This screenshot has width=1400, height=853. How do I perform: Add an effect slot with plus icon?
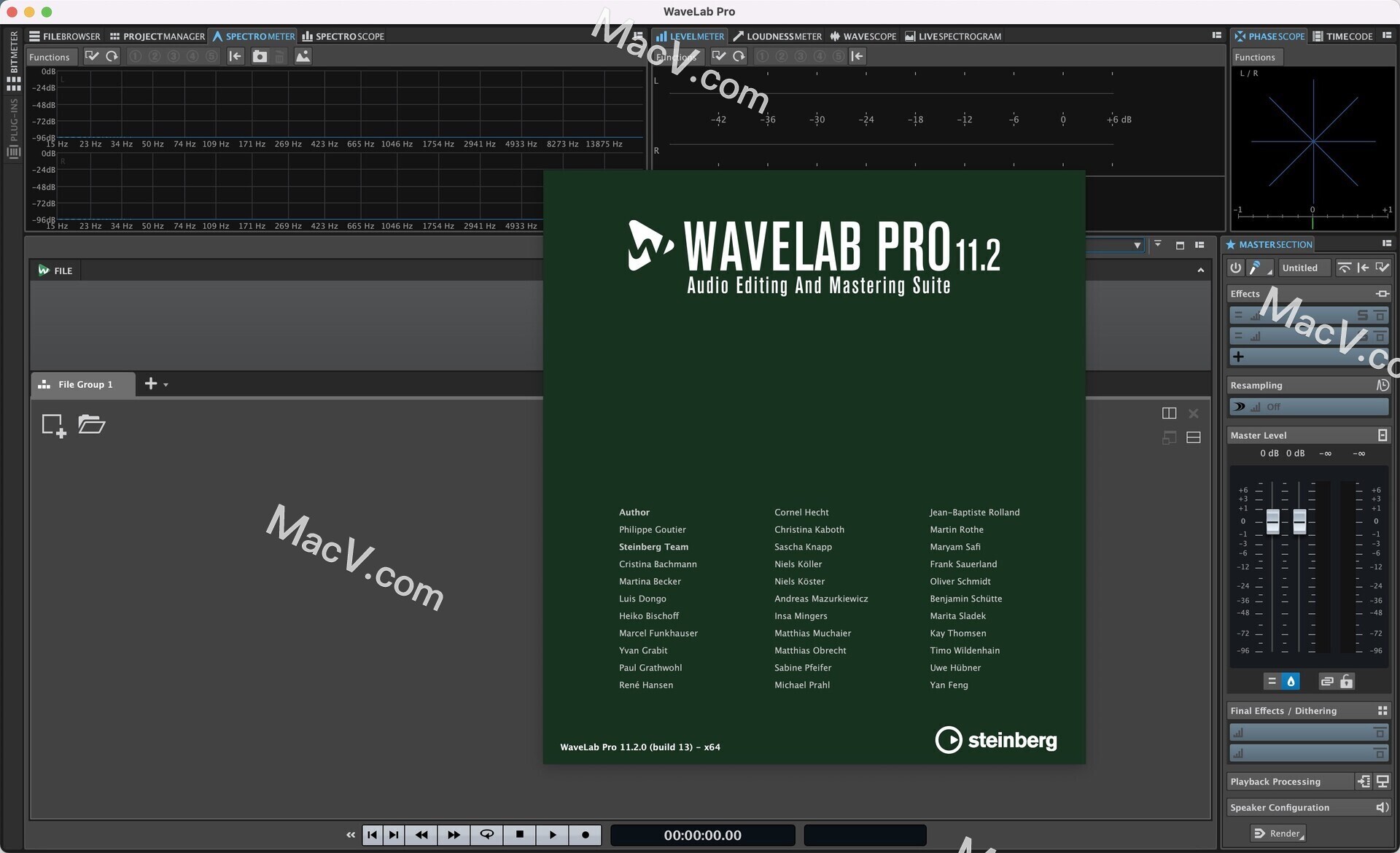(x=1238, y=357)
